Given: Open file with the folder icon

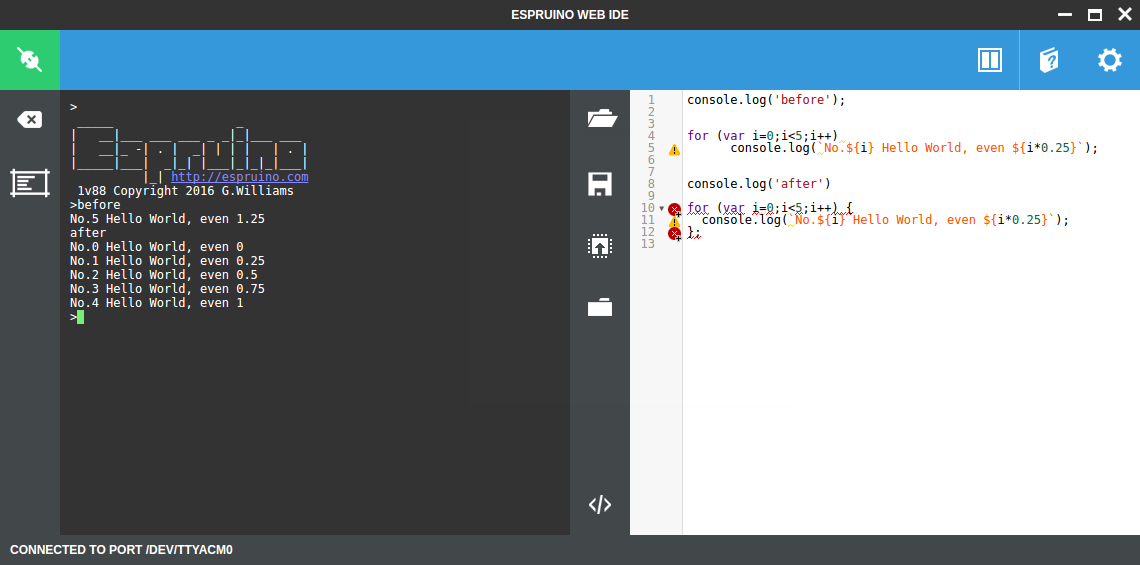Looking at the screenshot, I should (602, 118).
